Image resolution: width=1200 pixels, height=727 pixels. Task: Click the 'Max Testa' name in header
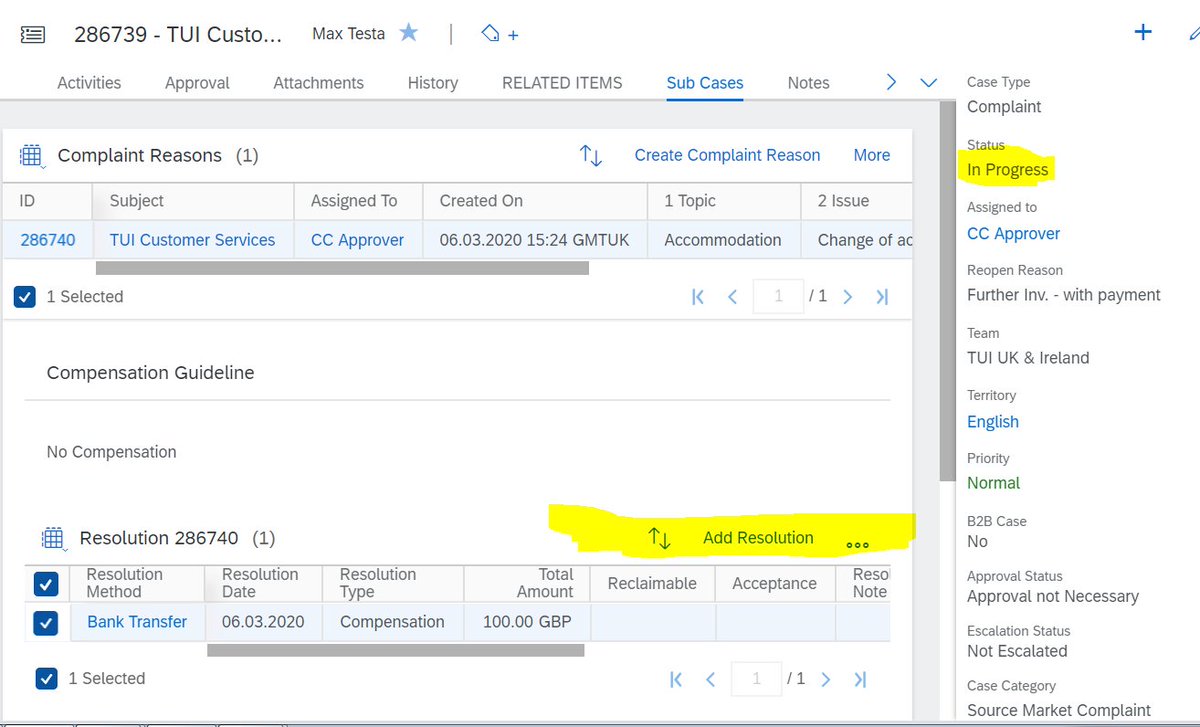pos(349,34)
